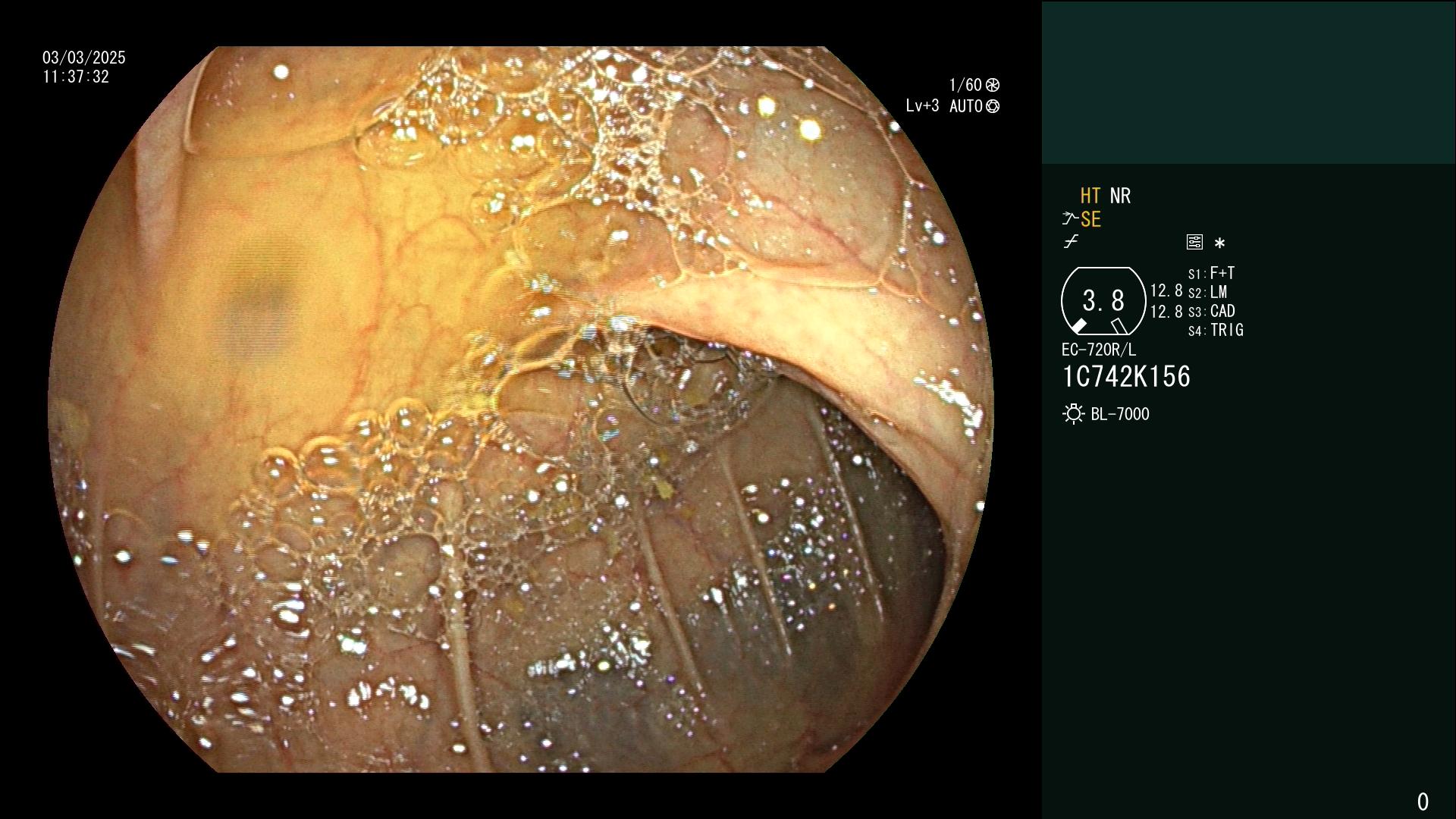The height and width of the screenshot is (819, 1456).
Task: Click switch assignment S4: TRIG
Action: pos(1216,330)
